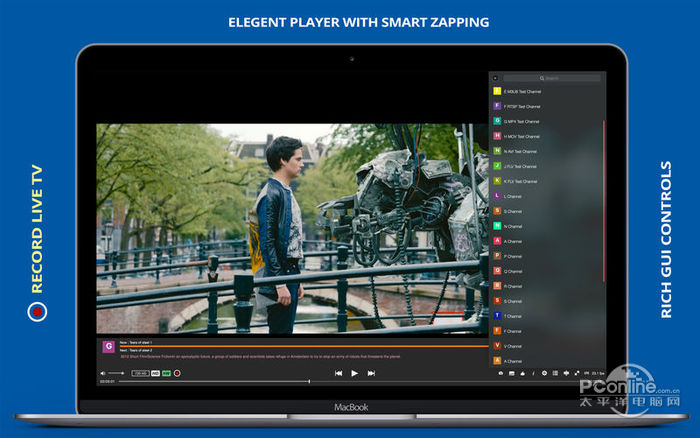This screenshot has width=700, height=438.
Task: Click the pink H channel icon
Action: click(x=497, y=136)
